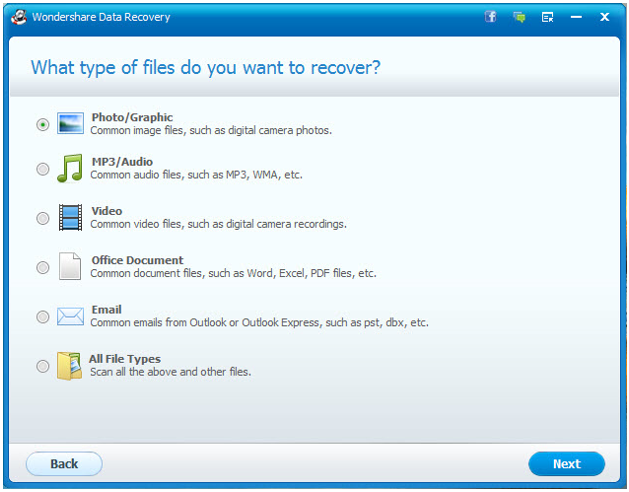Open the green chat feedback icon
The image size is (629, 492).
[519, 17]
